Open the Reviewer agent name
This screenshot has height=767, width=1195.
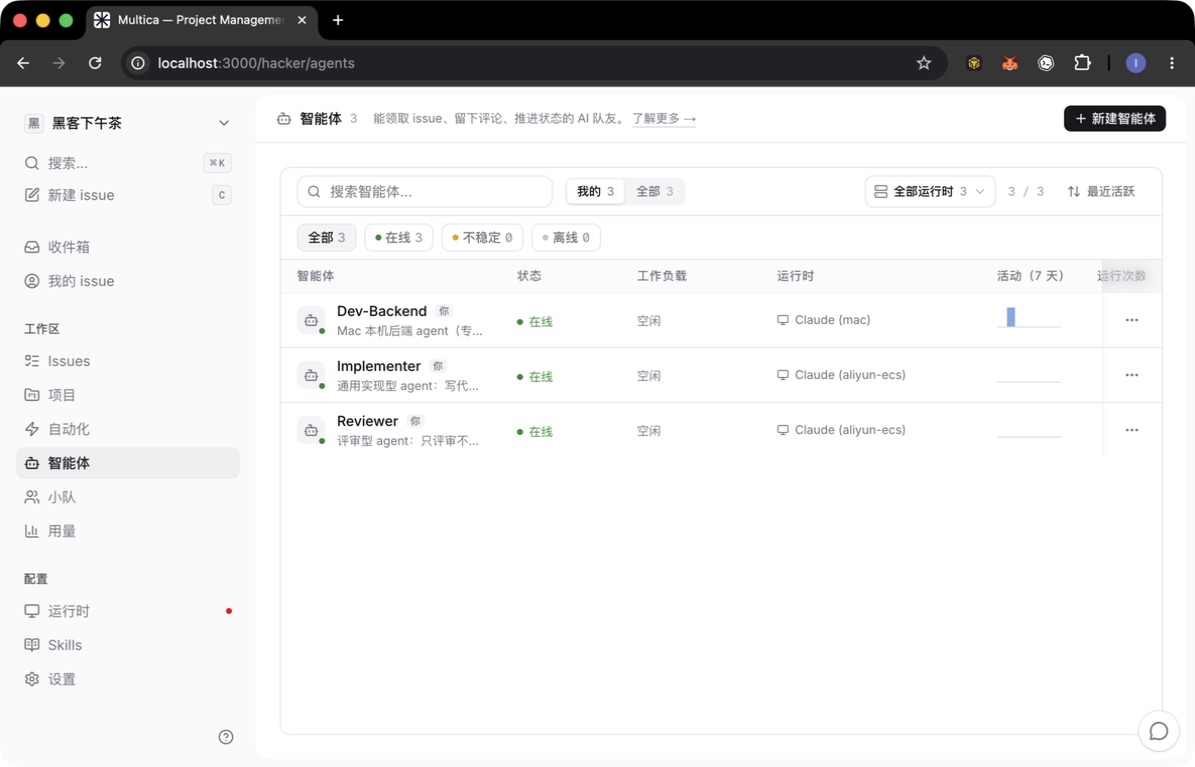click(x=367, y=421)
